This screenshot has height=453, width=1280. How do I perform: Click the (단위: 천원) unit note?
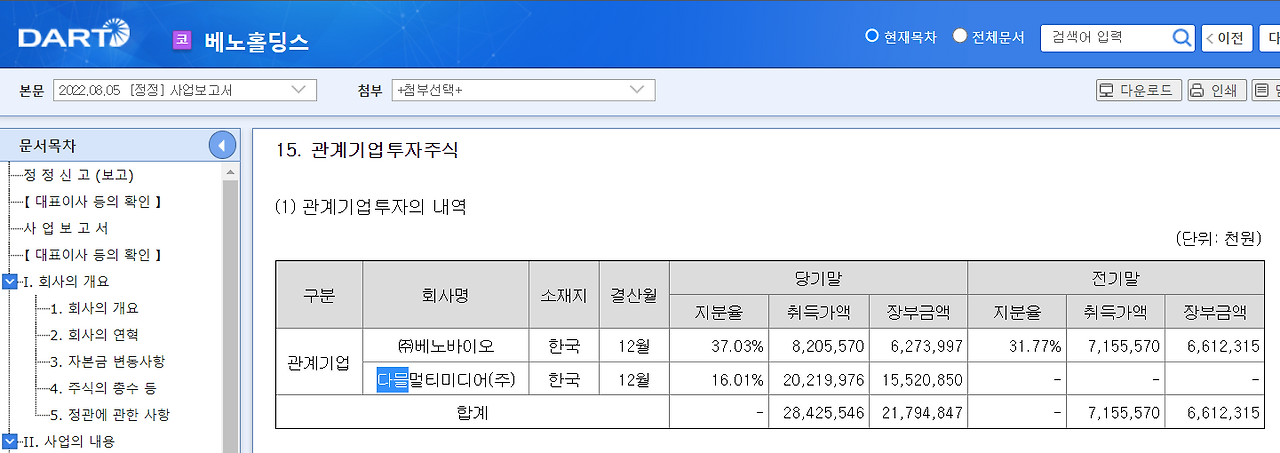1219,238
